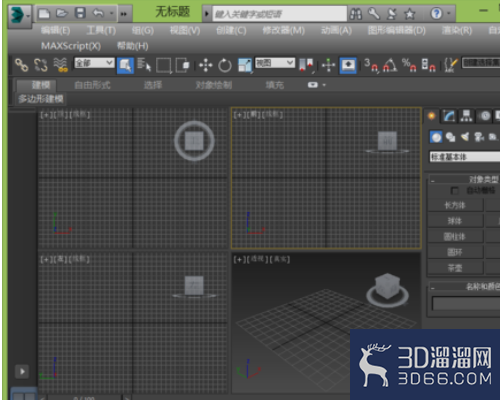Open the Motion tab in command panel

click(x=485, y=116)
